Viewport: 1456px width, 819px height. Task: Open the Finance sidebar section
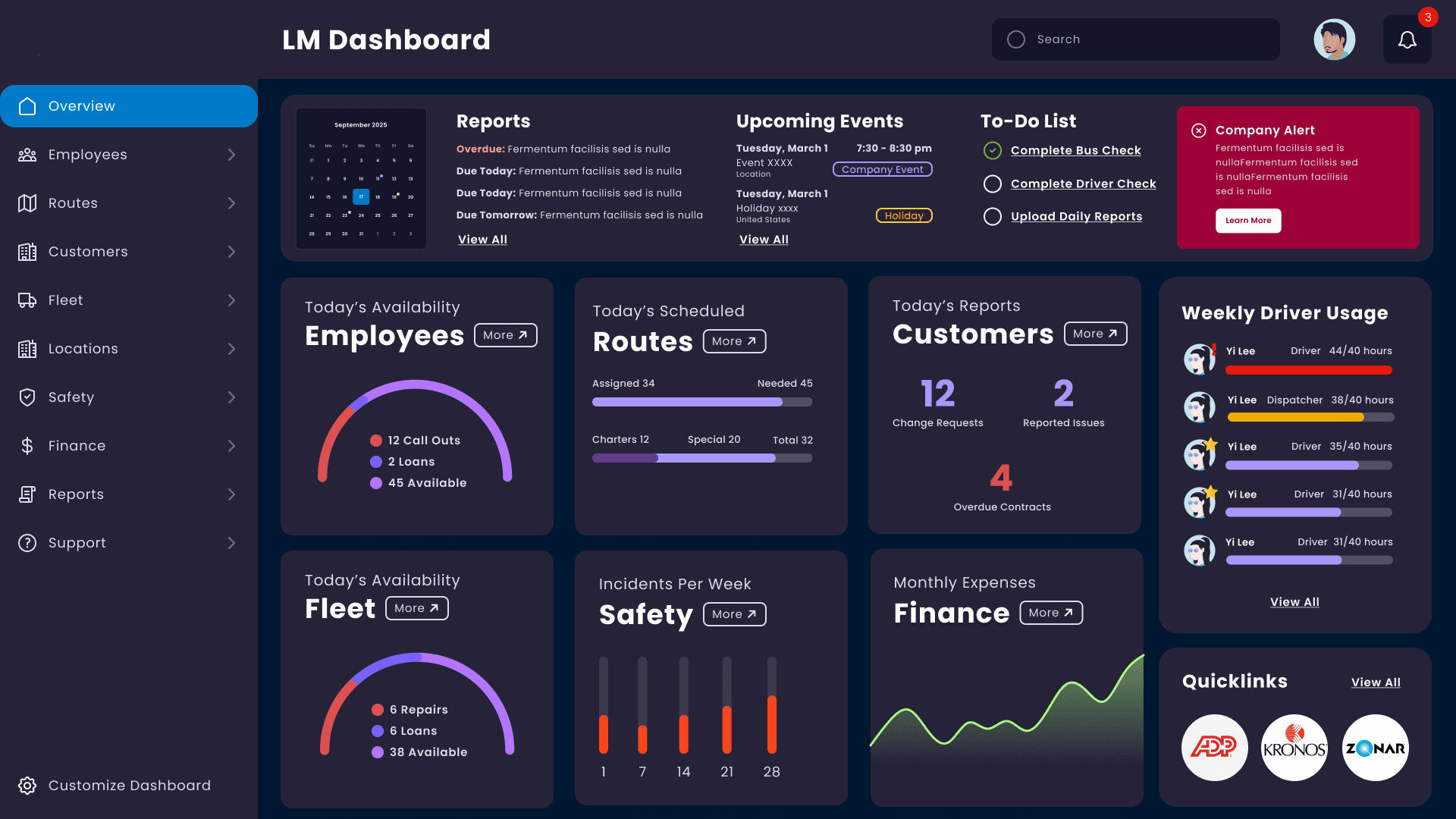(x=128, y=445)
